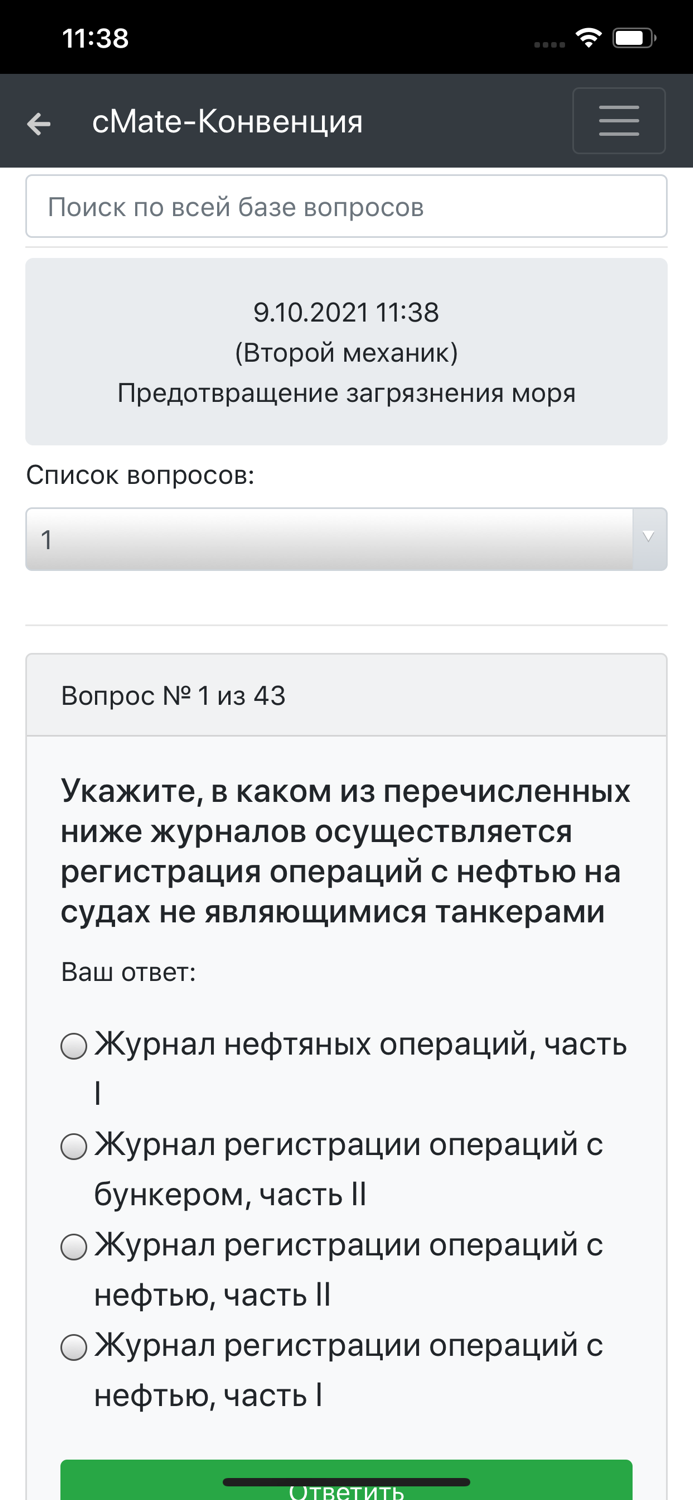Tap the clock showing 11:38
This screenshot has height=1500, width=693.
pos(96,37)
